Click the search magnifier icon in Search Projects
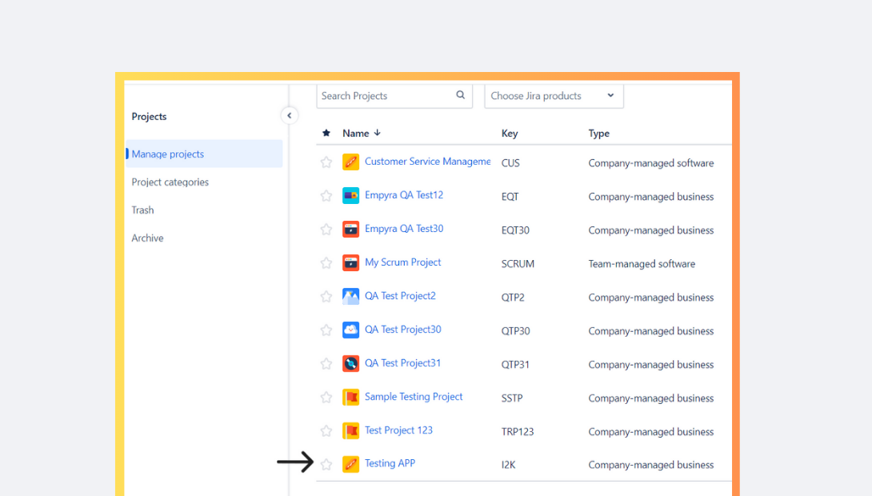This screenshot has width=872, height=496. pos(461,96)
